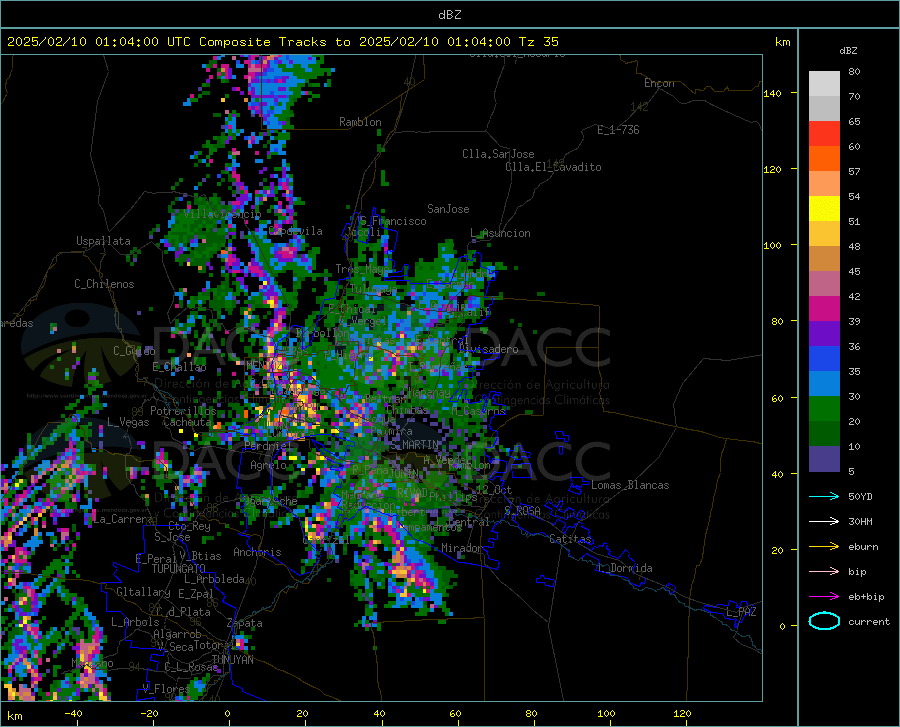Select the magenta 39 dBZ color swatch
Image resolution: width=900 pixels, height=727 pixels.
click(824, 309)
